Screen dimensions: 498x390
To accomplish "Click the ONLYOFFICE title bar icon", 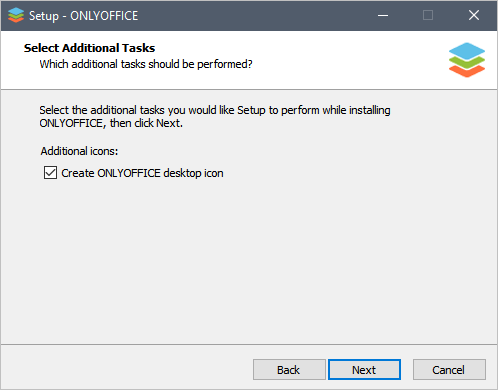I will click(x=16, y=15).
